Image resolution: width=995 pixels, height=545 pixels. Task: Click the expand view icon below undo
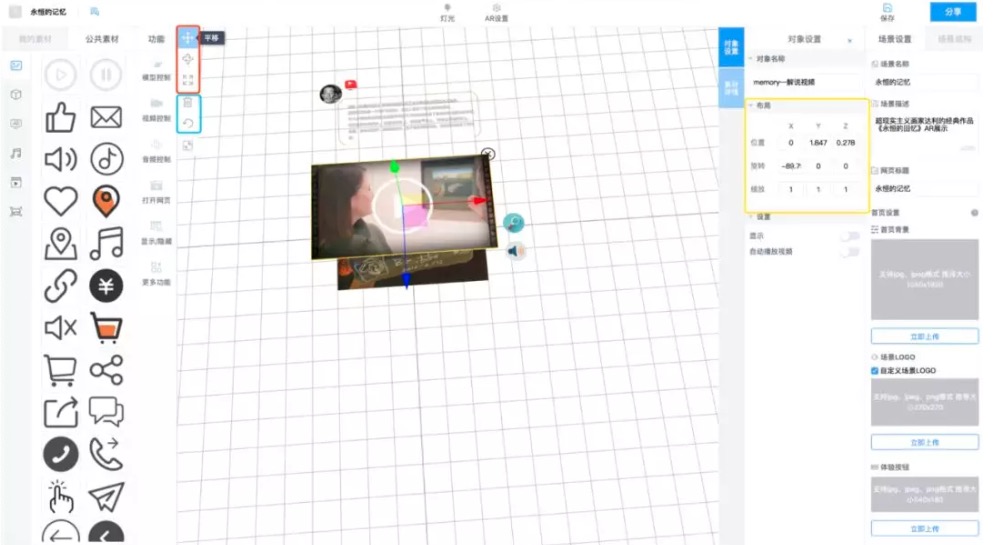[x=188, y=145]
